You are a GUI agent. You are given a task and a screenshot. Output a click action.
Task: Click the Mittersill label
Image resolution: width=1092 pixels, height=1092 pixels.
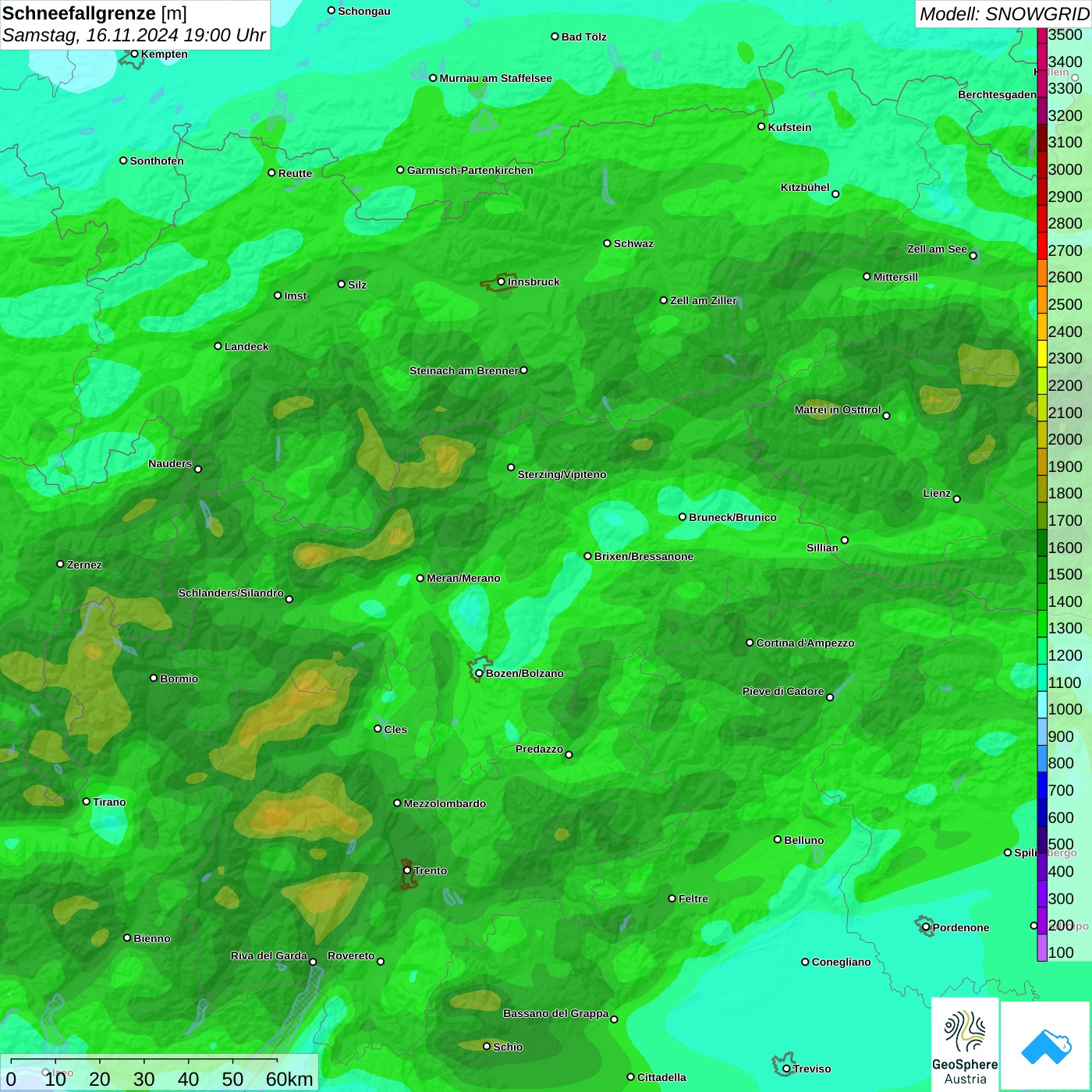895,277
